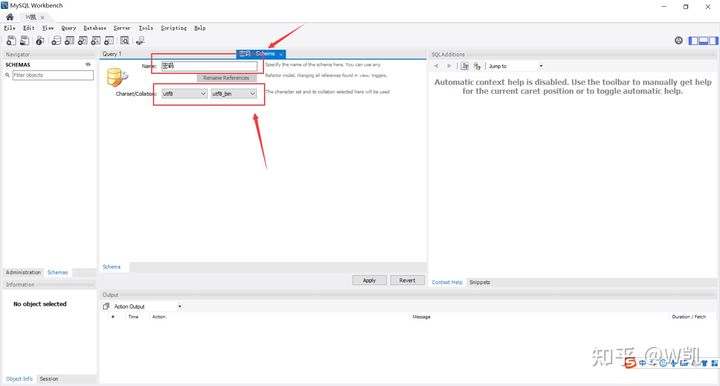The width and height of the screenshot is (720, 386).
Task: Click the open SQL script icon
Action: (24, 41)
